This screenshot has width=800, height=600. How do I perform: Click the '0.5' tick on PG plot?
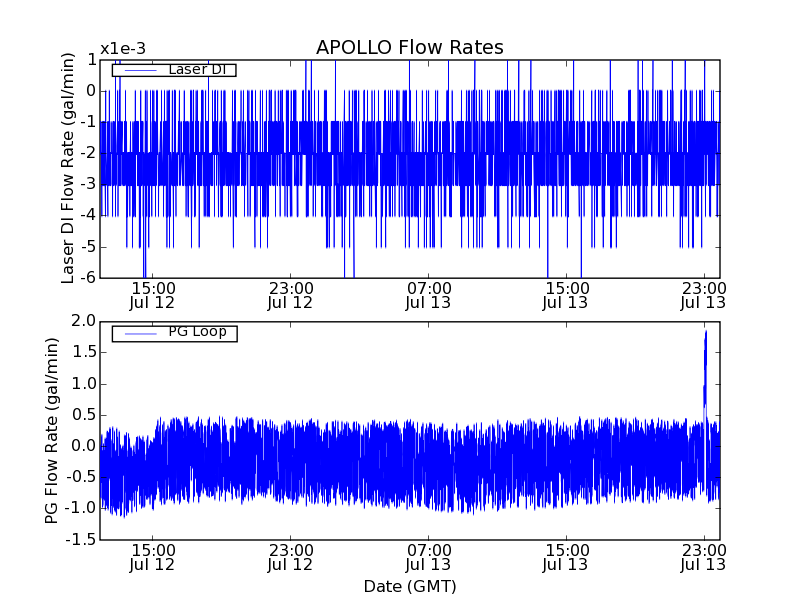[x=84, y=415]
